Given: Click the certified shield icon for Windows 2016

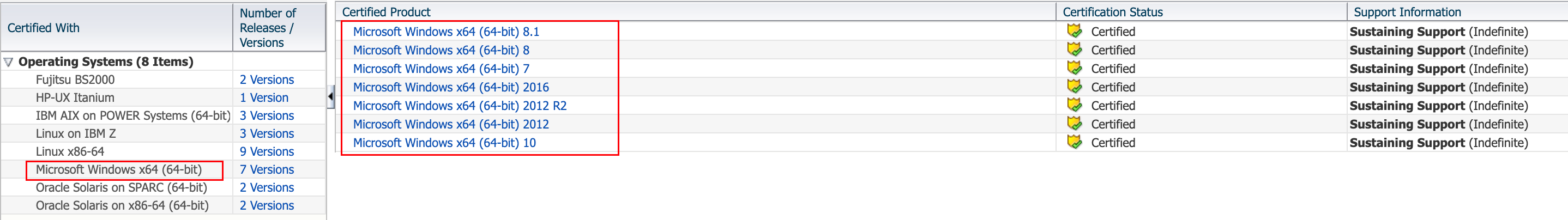Looking at the screenshot, I should coord(1075,86).
